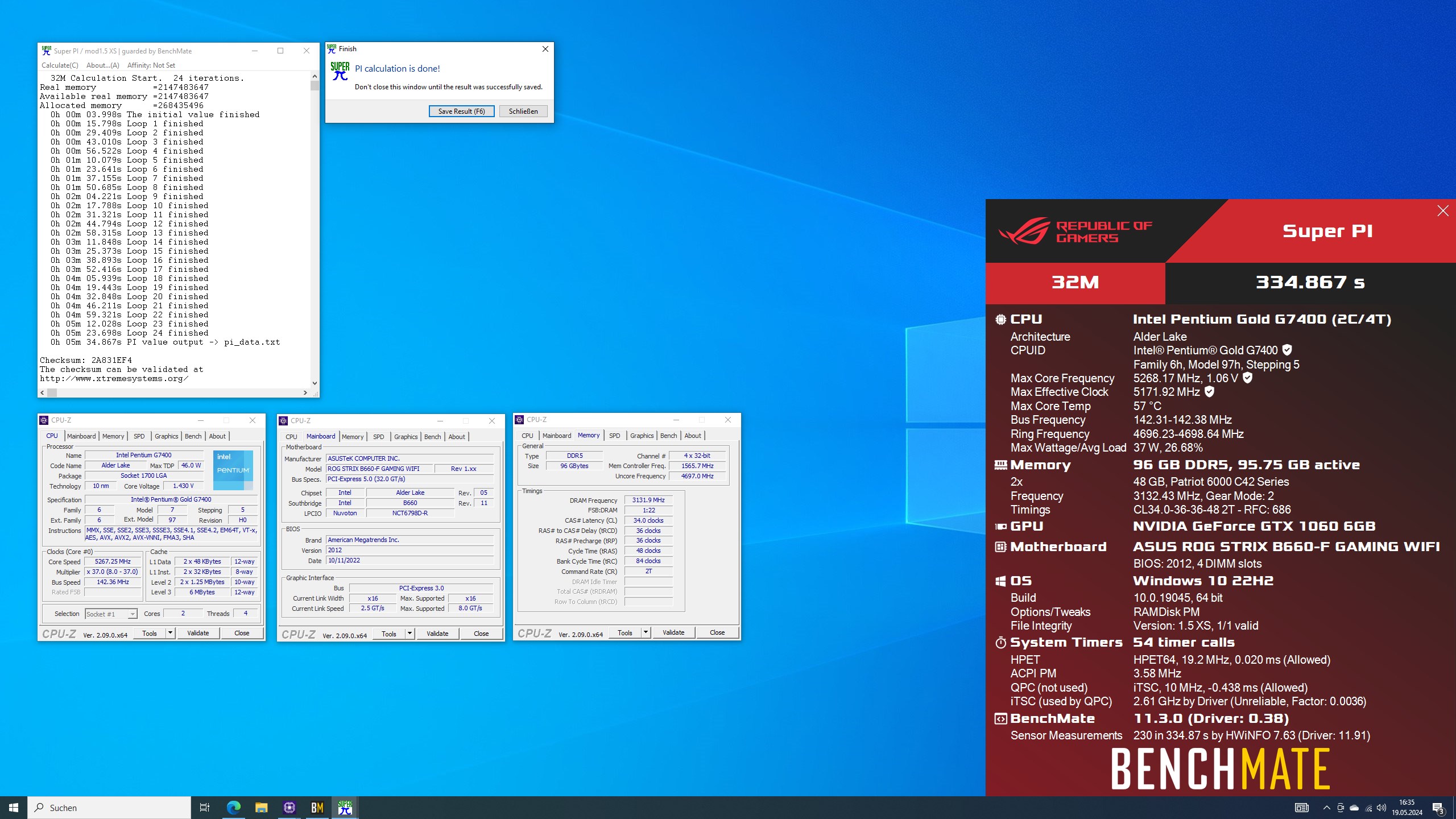Click the System Timers clock icon
1456x819 pixels.
tap(1000, 643)
